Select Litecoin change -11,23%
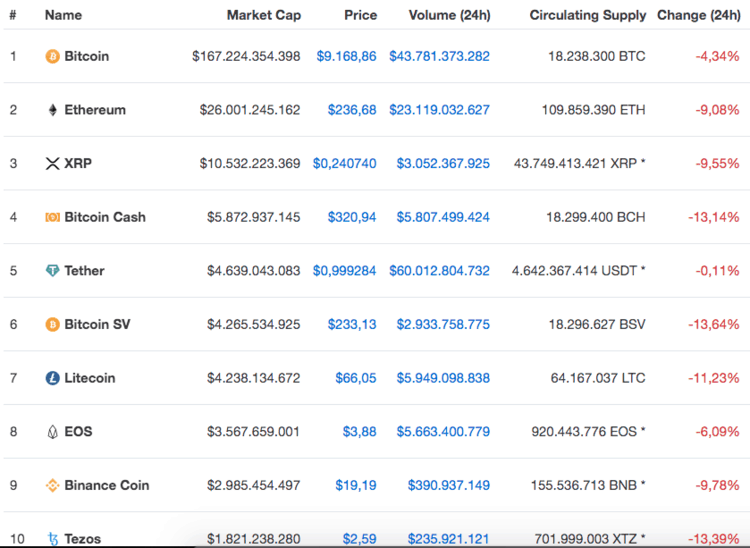The height and width of the screenshot is (548, 750). coord(714,378)
